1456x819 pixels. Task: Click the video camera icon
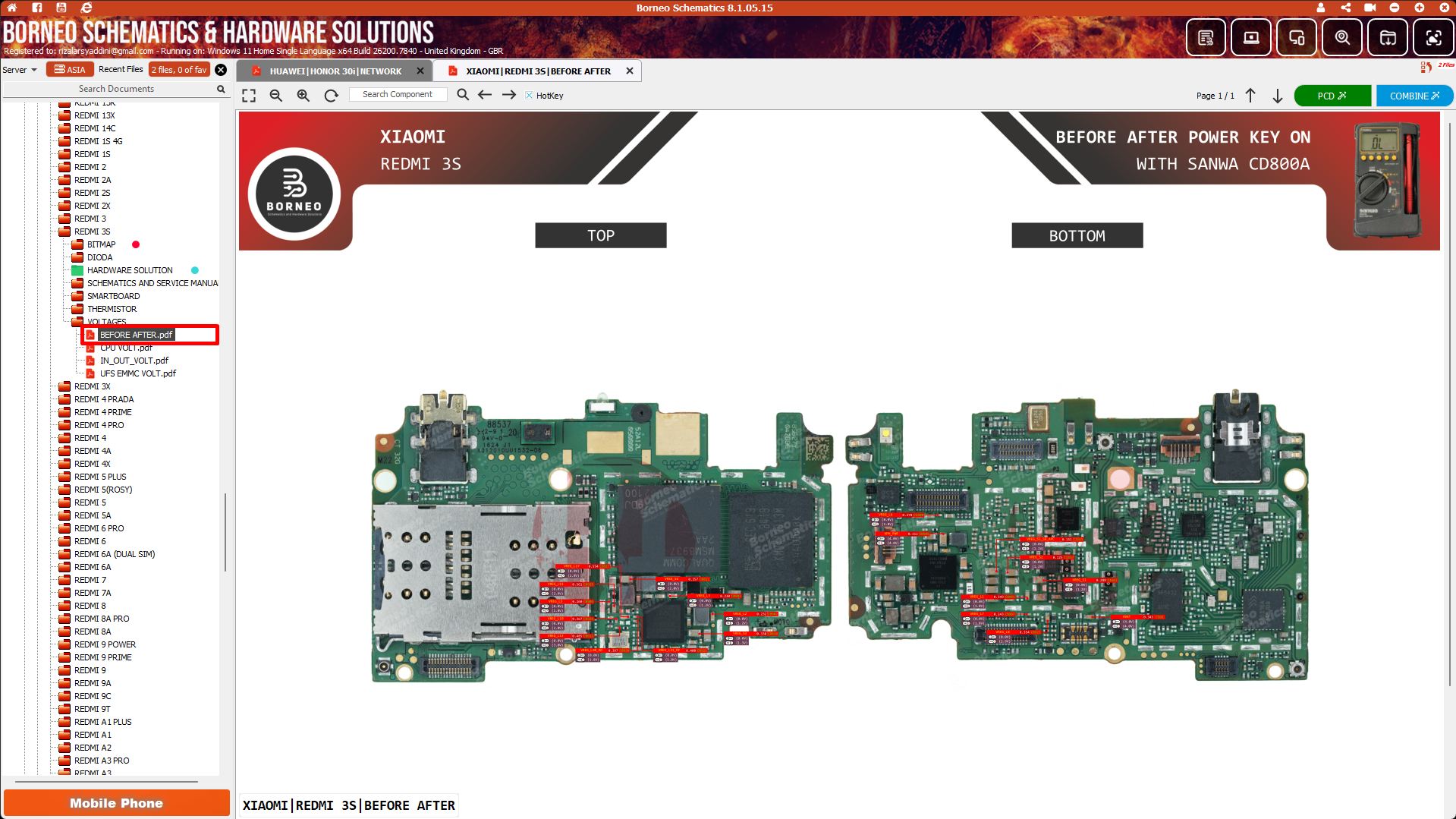tap(1370, 8)
